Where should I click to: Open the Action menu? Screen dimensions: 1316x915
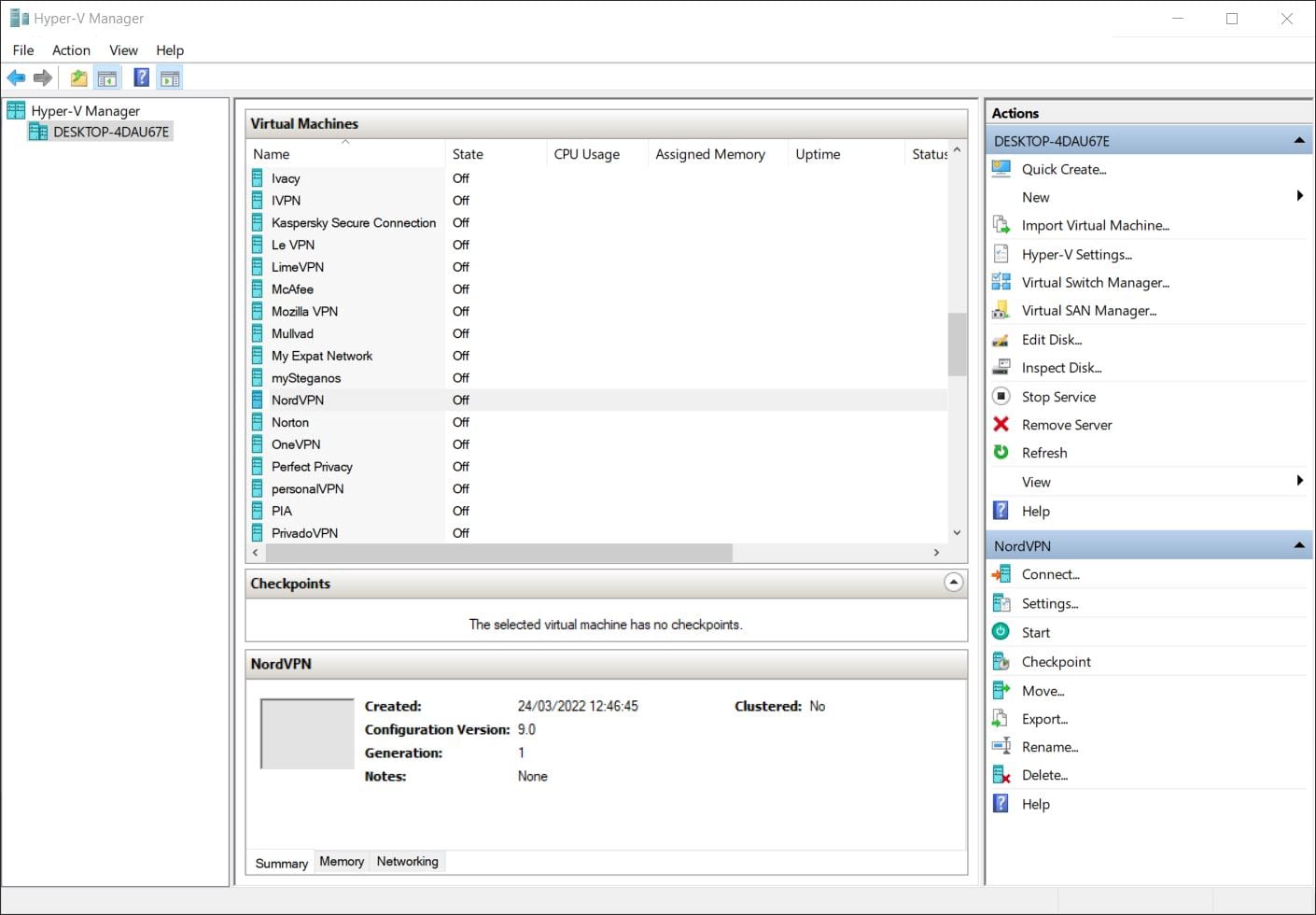tap(71, 50)
